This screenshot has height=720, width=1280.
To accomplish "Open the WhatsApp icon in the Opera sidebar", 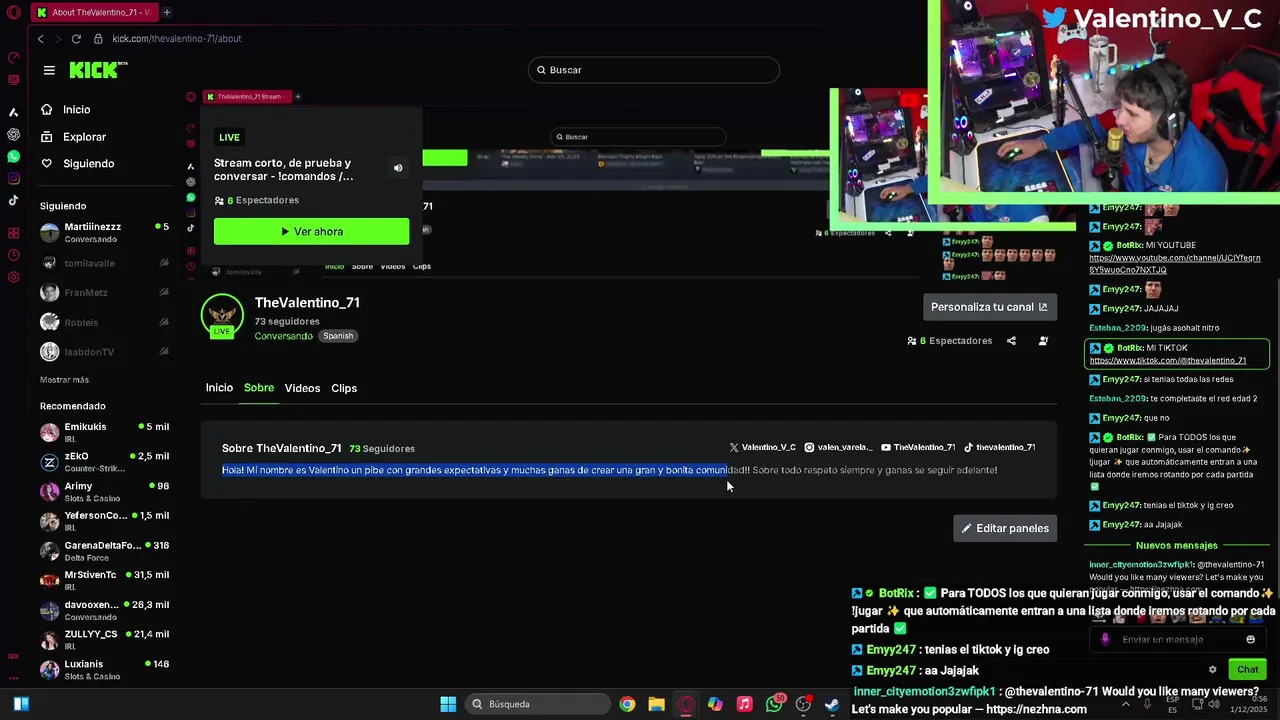I will pos(13,157).
